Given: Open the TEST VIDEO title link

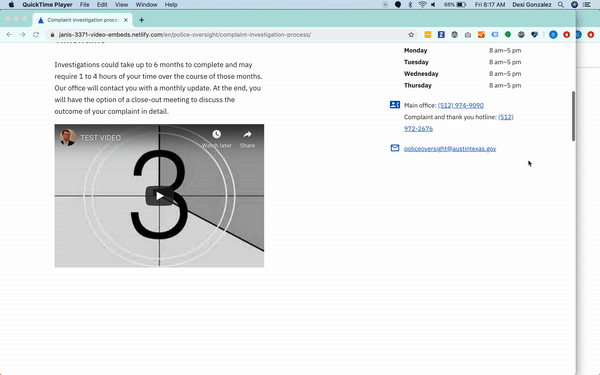Looking at the screenshot, I should tap(101, 138).
